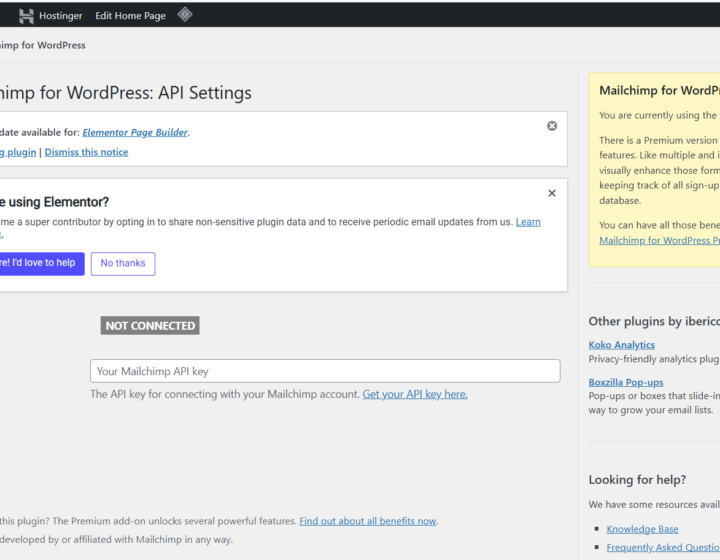Click the NOT CONNECTED status badge
This screenshot has height=560, width=720.
click(x=150, y=326)
